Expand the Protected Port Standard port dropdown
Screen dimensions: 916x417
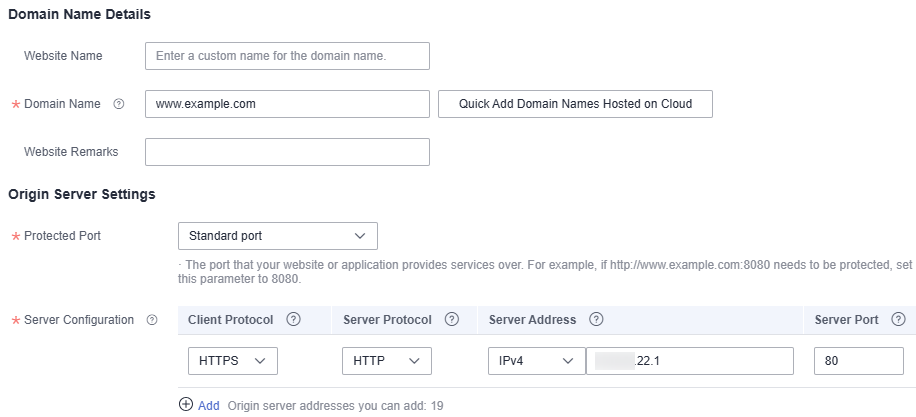pyautogui.click(x=277, y=236)
